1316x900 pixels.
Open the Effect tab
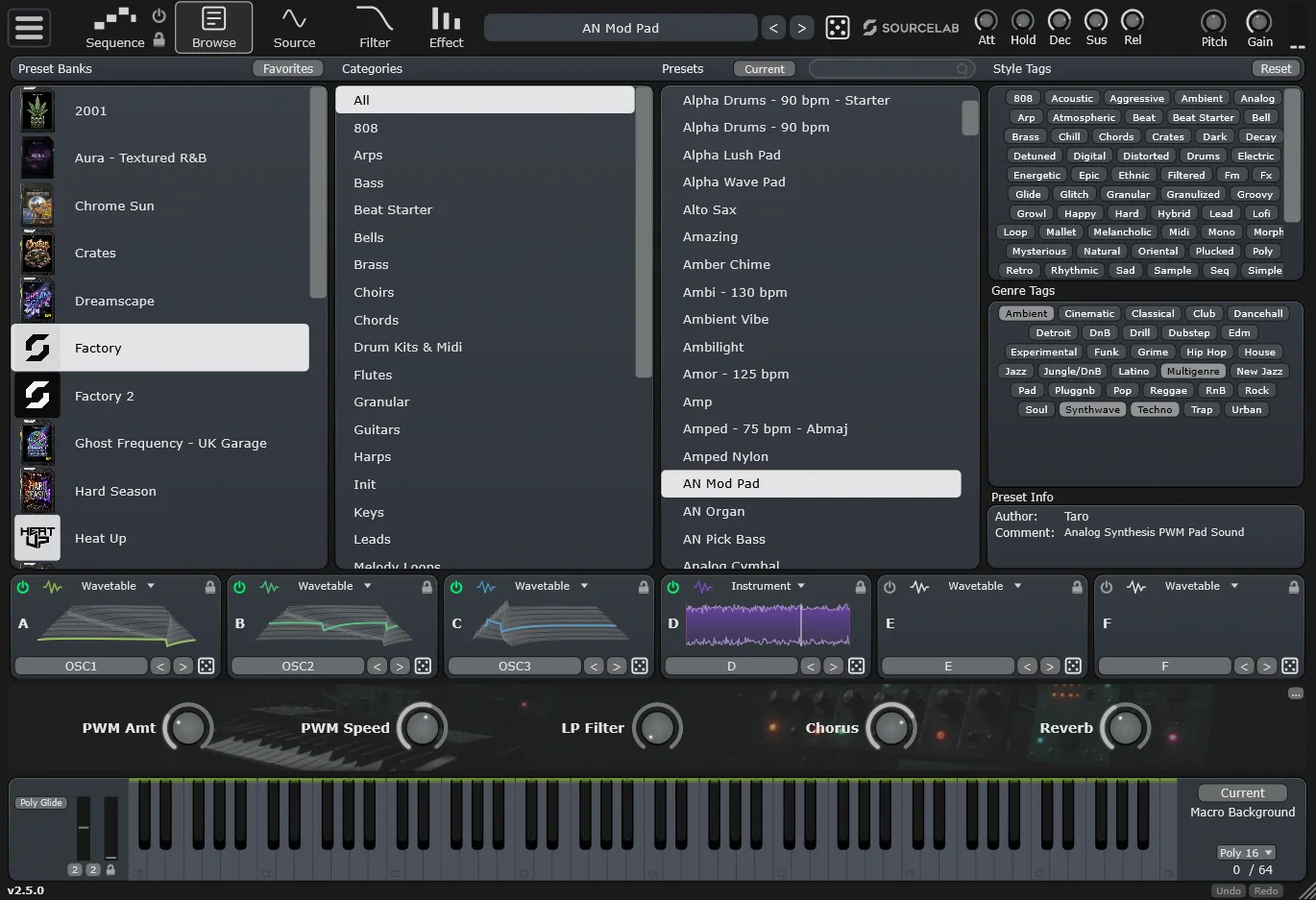pos(446,28)
